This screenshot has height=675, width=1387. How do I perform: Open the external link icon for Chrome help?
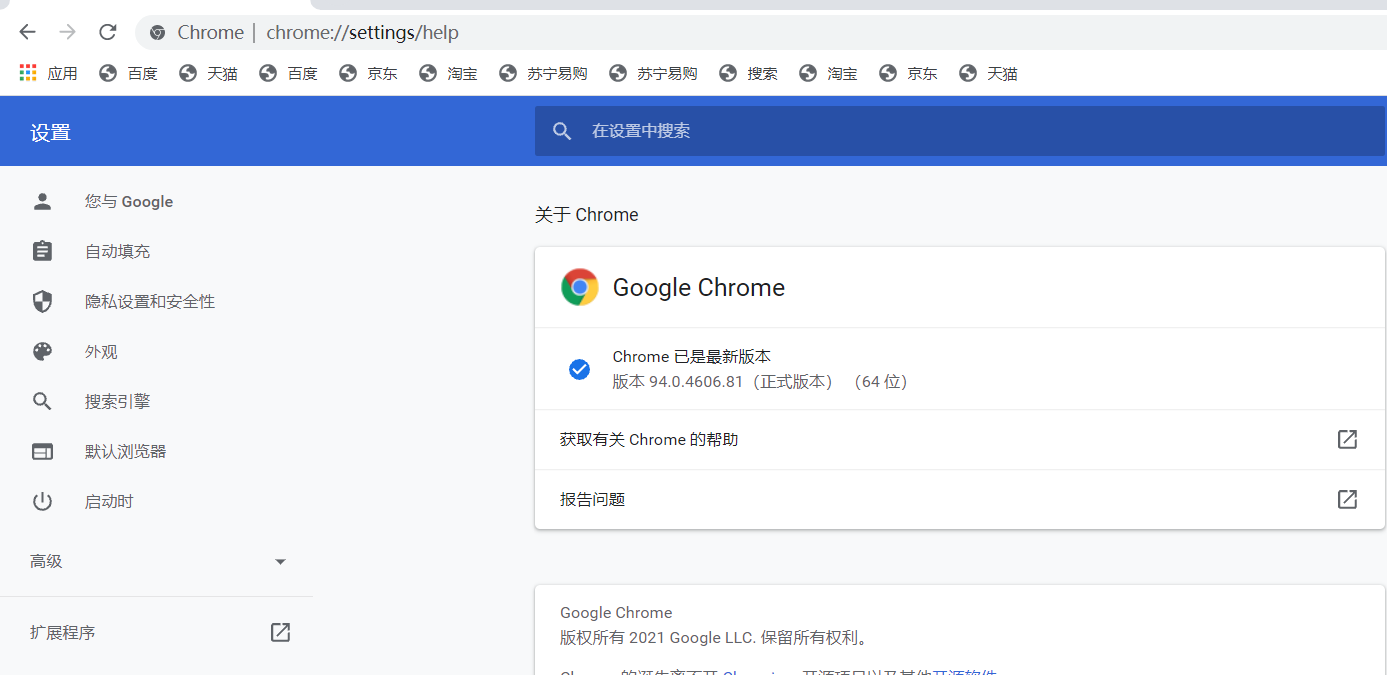(1347, 439)
